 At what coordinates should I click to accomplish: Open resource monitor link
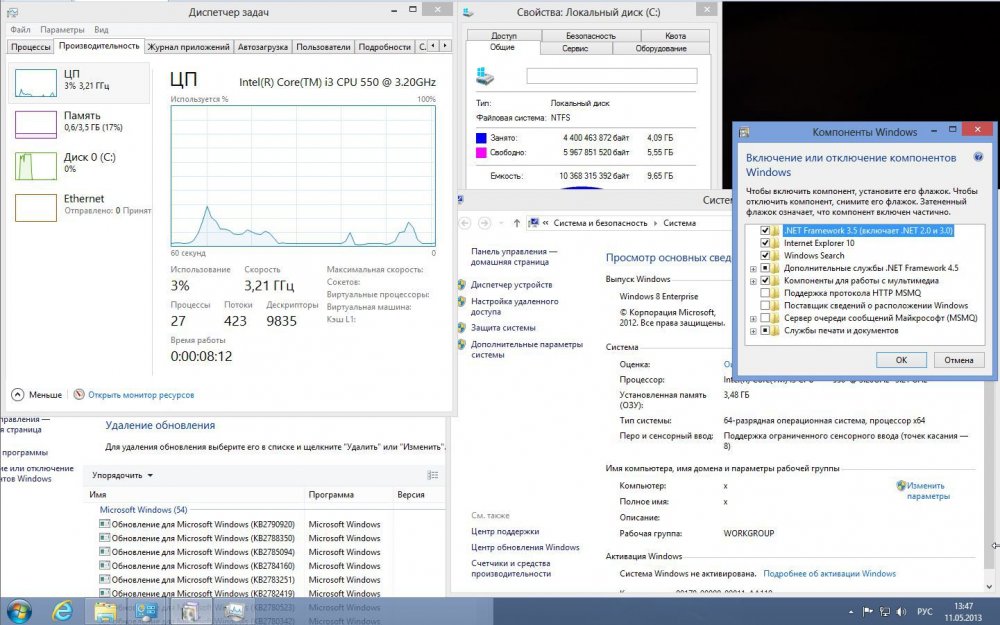pyautogui.click(x=141, y=395)
